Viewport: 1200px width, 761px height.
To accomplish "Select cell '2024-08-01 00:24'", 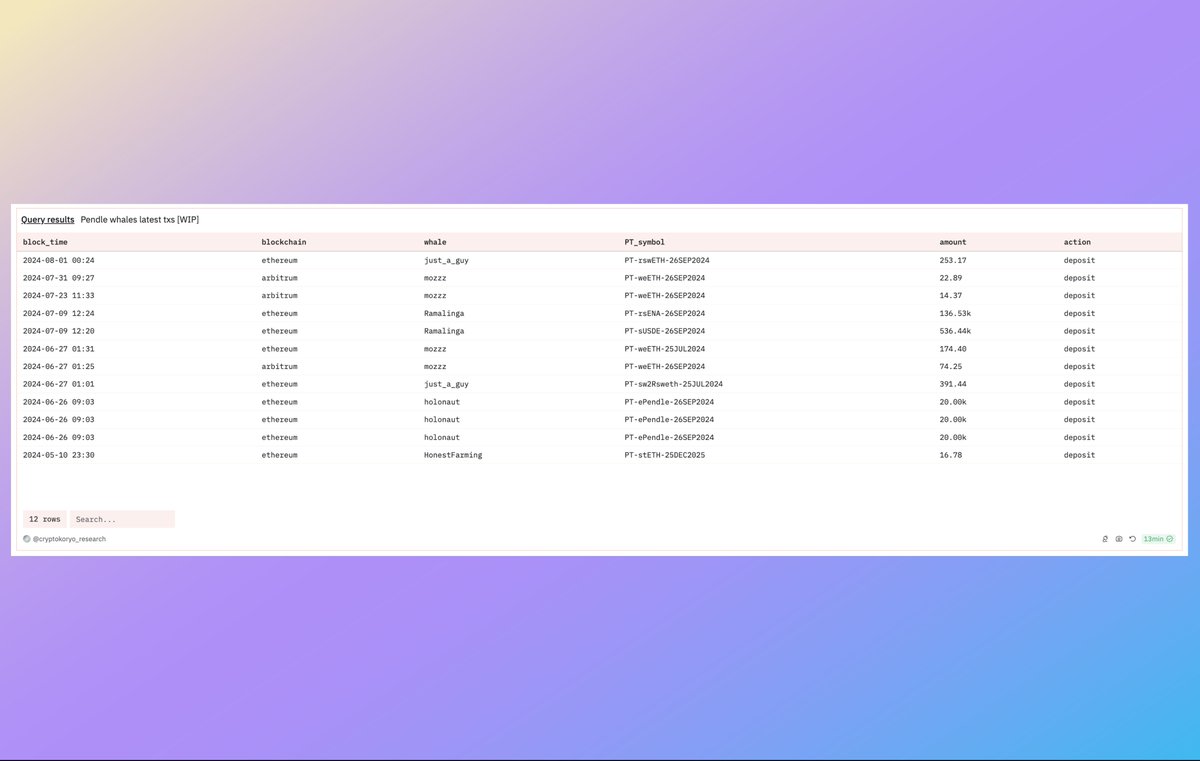I will [59, 260].
